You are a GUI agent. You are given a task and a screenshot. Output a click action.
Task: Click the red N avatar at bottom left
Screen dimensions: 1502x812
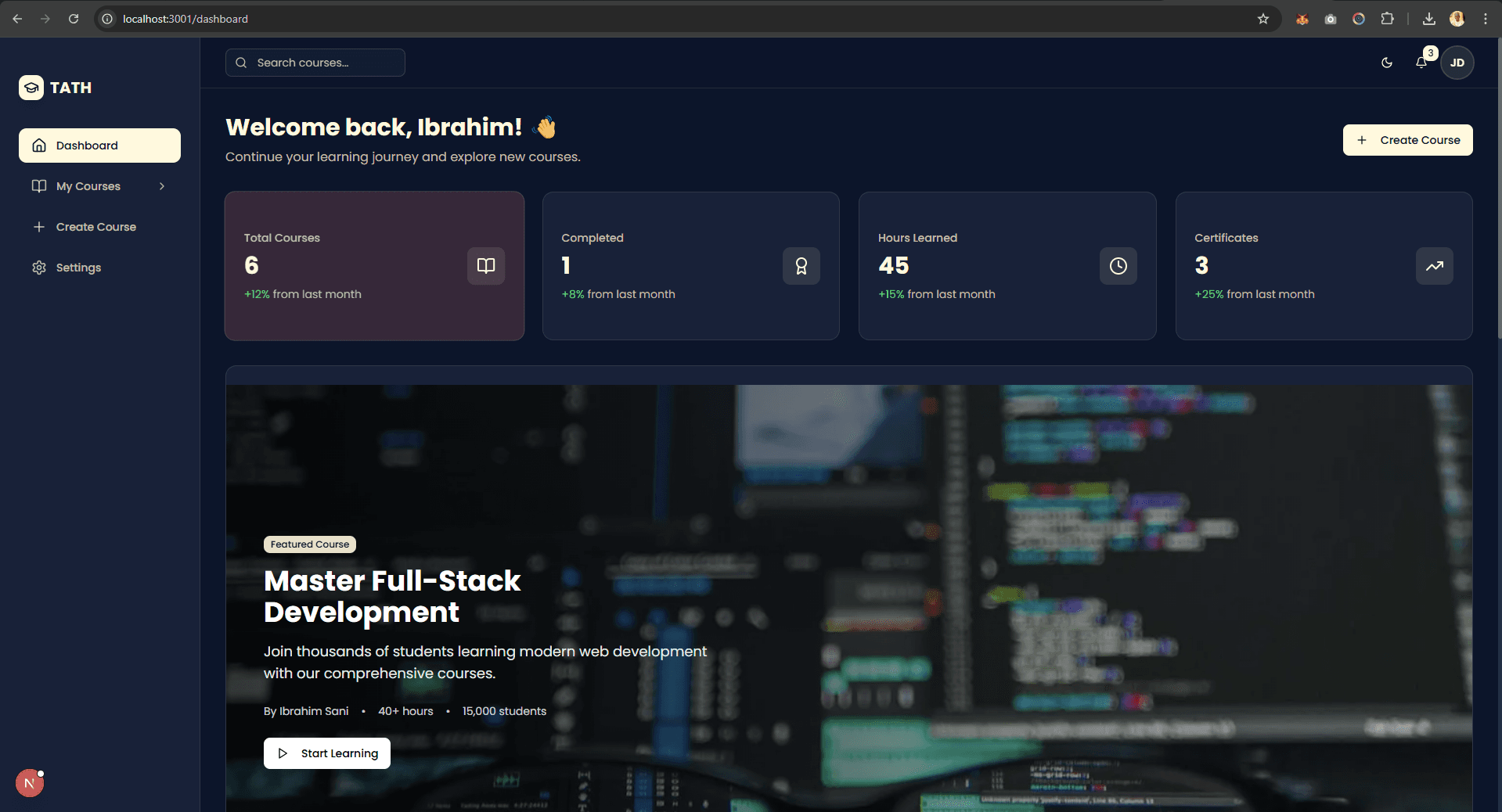click(x=29, y=782)
